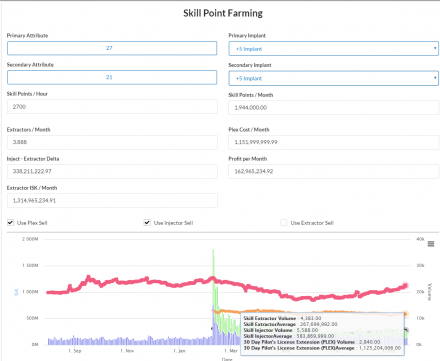Click the 'Volume' right axis title

click(x=430, y=292)
